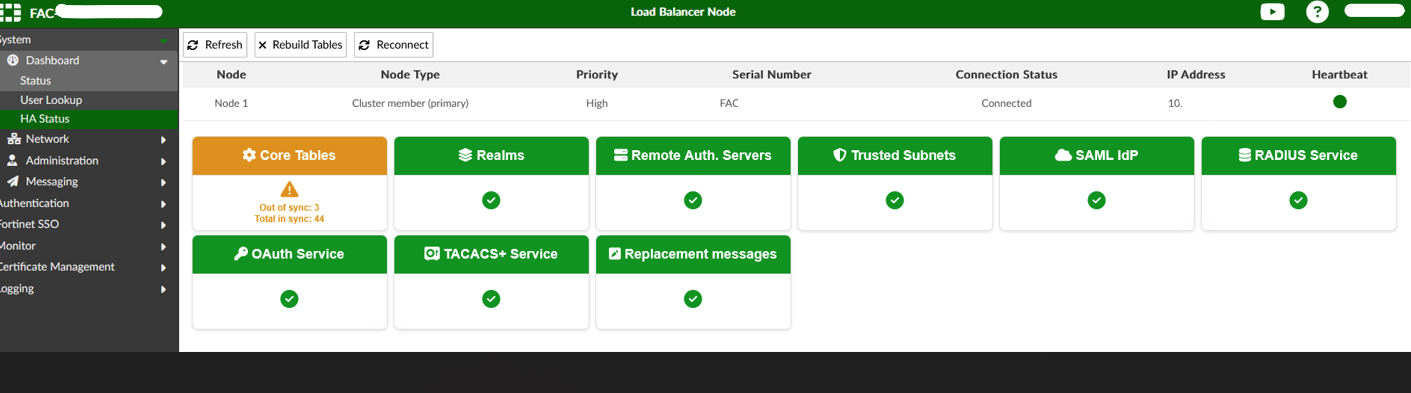Select the Node 1 table row

tap(796, 103)
